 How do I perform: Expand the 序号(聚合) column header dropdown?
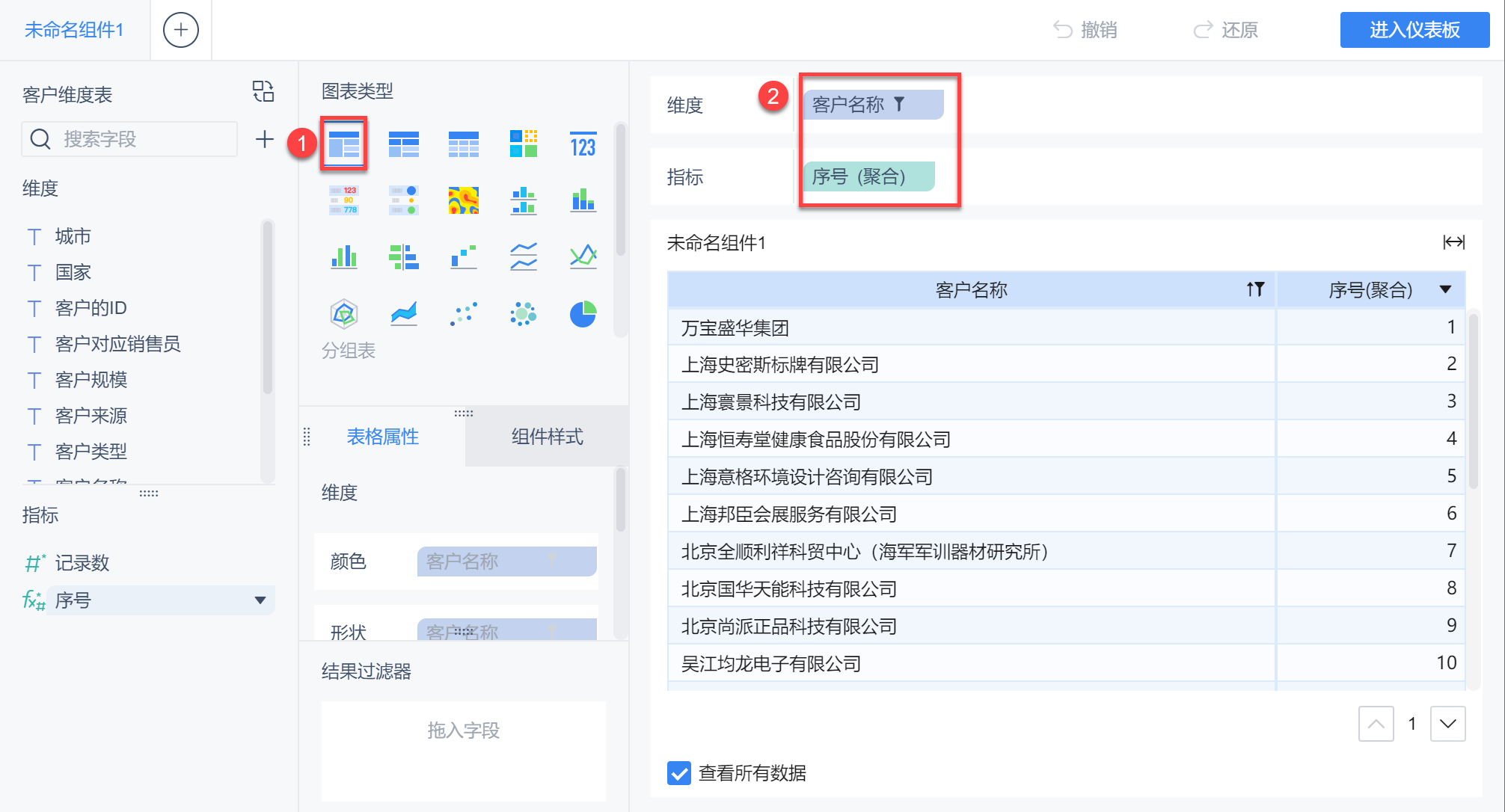click(1445, 289)
